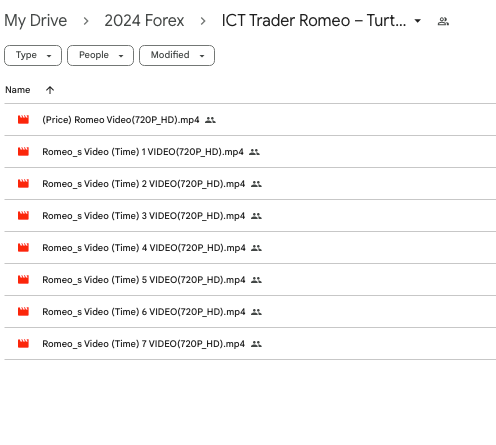Open the Modified filter dropdown

[177, 55]
